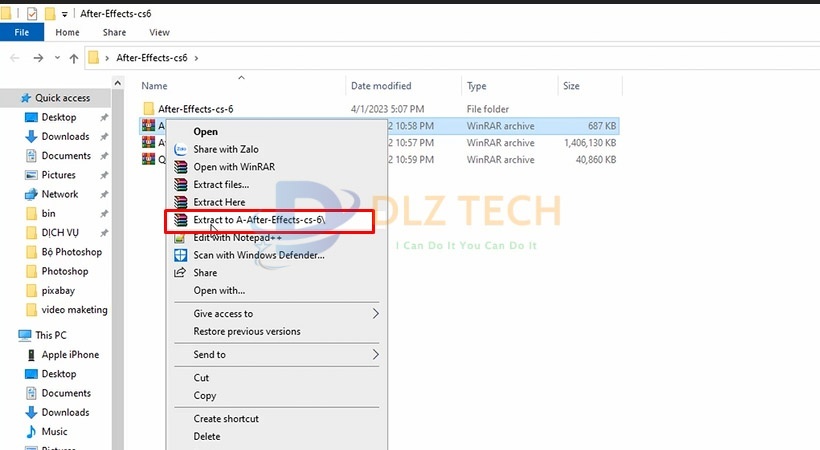Click the Notepad++ icon in context menu
The height and width of the screenshot is (450, 820).
pos(179,239)
